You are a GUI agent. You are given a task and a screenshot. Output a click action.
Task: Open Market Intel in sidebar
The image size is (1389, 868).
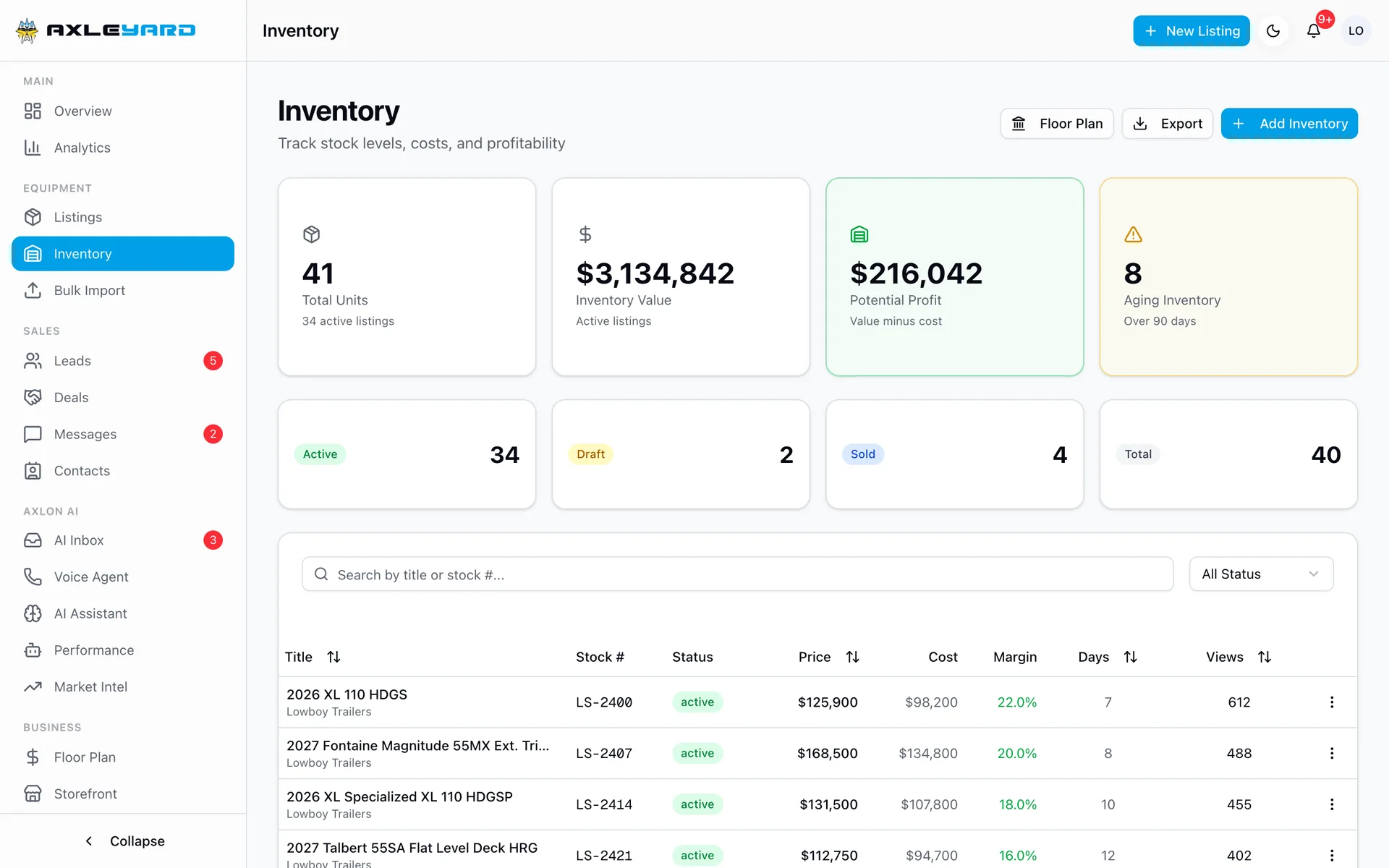[123, 687]
